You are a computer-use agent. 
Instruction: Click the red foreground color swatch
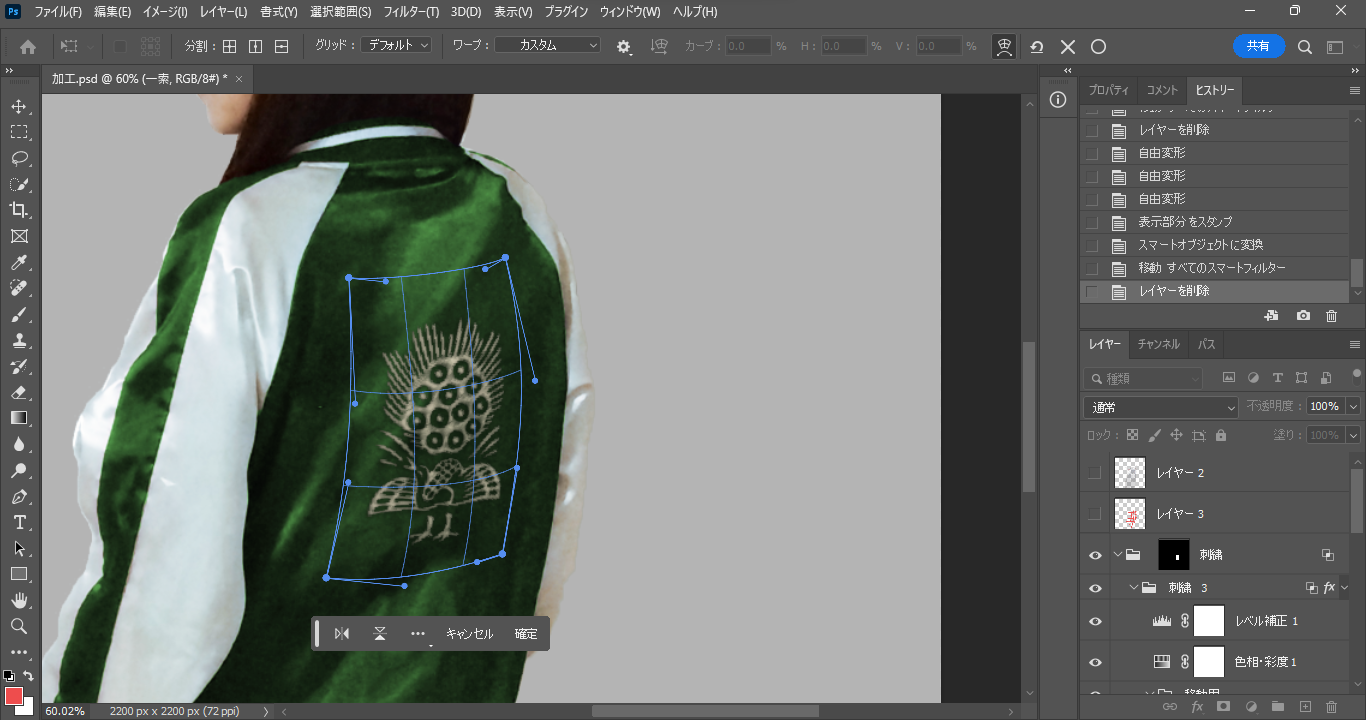coord(14,696)
